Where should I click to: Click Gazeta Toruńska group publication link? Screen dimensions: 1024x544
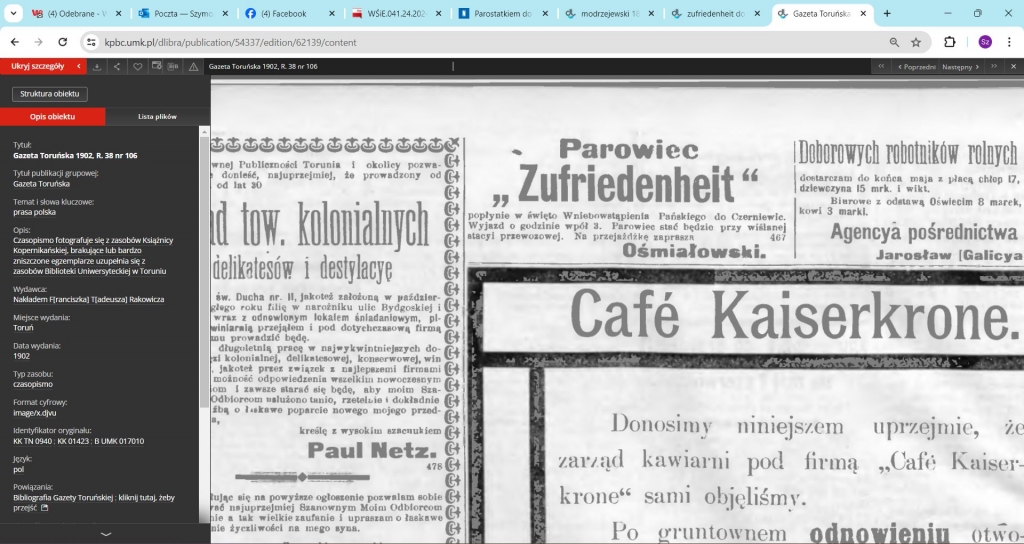(41, 184)
